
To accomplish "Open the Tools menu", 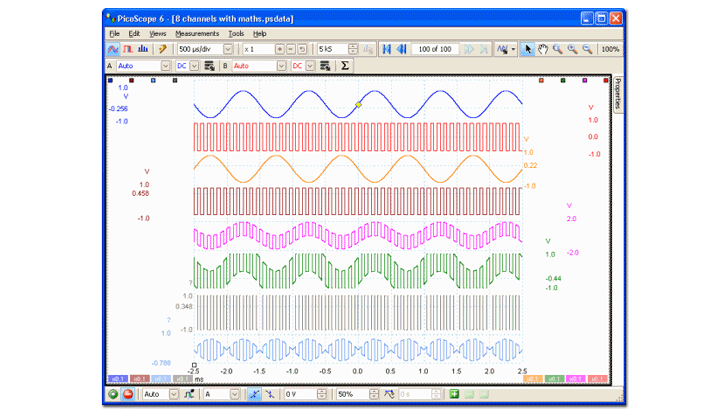I will click(x=236, y=33).
